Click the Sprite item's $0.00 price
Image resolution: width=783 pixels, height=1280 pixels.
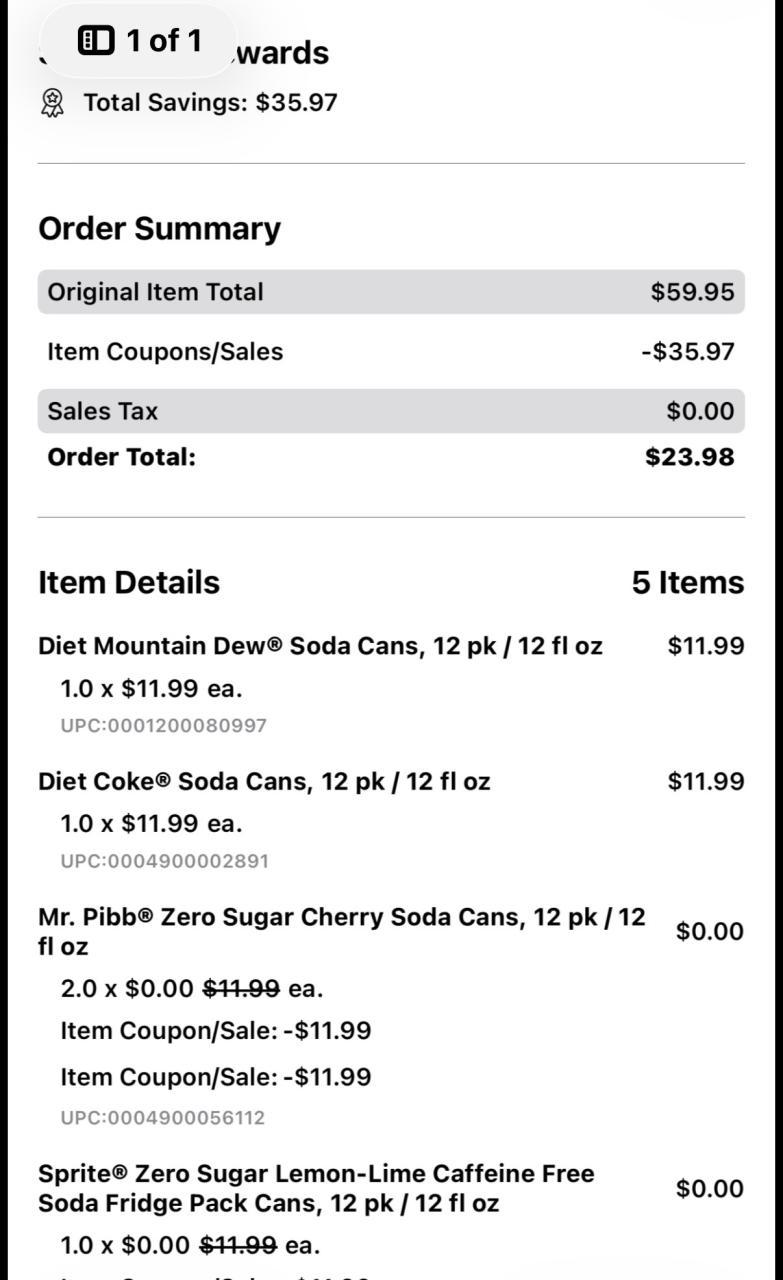tap(709, 1188)
